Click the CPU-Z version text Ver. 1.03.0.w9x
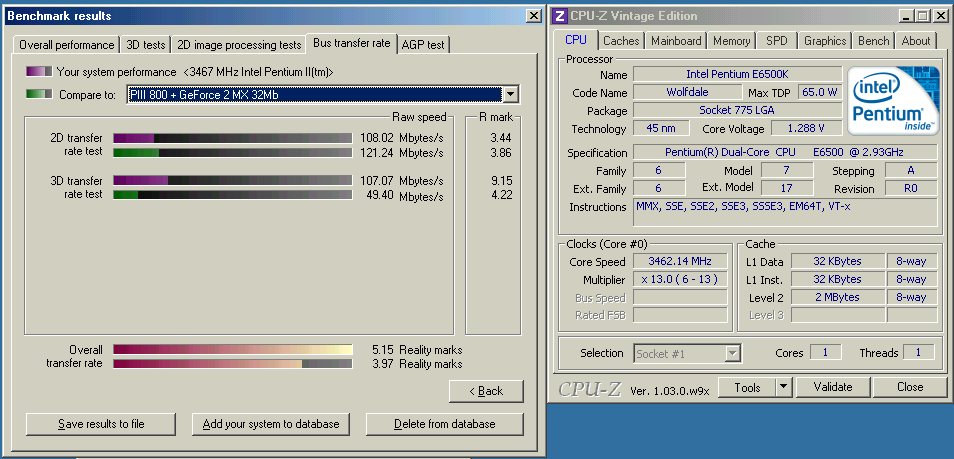954x459 pixels. (x=670, y=390)
